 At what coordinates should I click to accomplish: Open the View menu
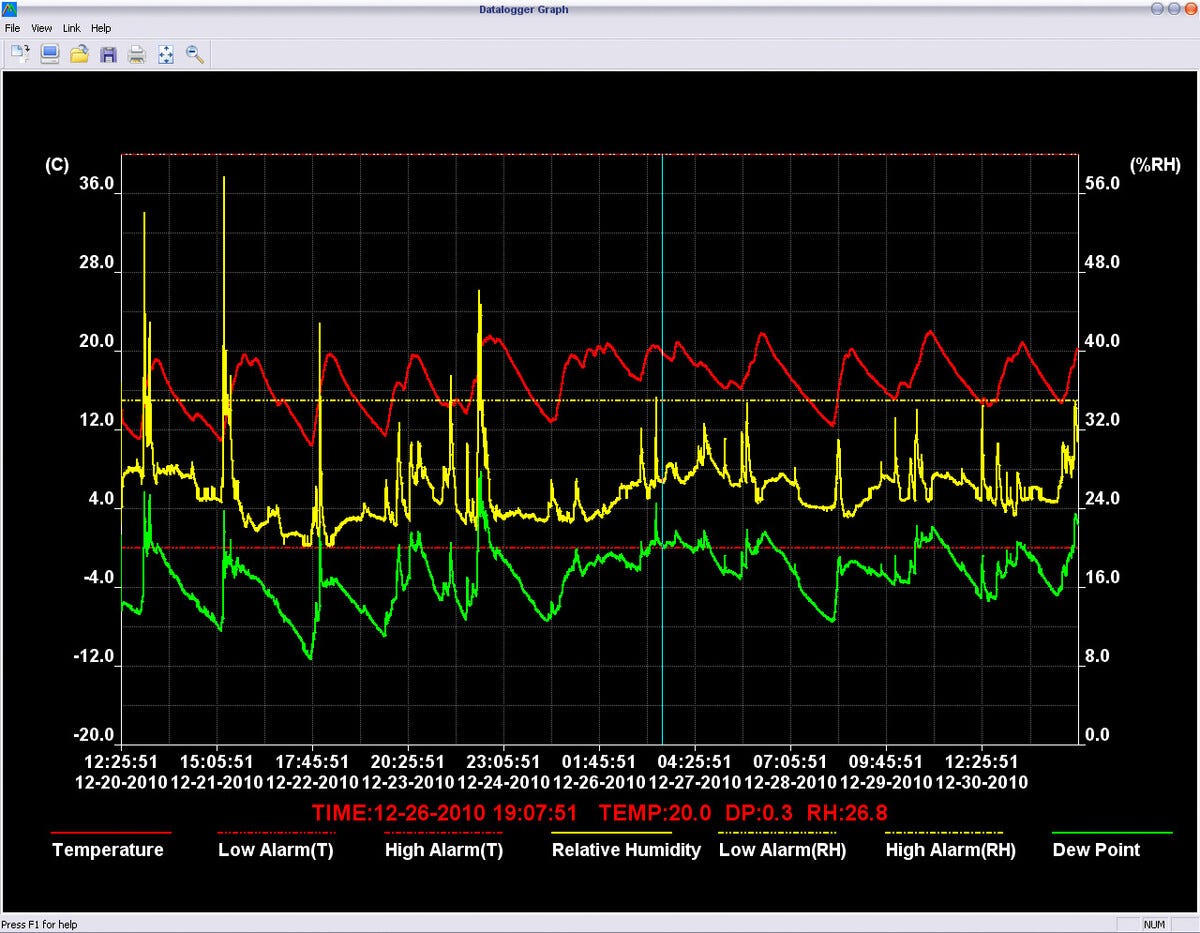coord(42,28)
